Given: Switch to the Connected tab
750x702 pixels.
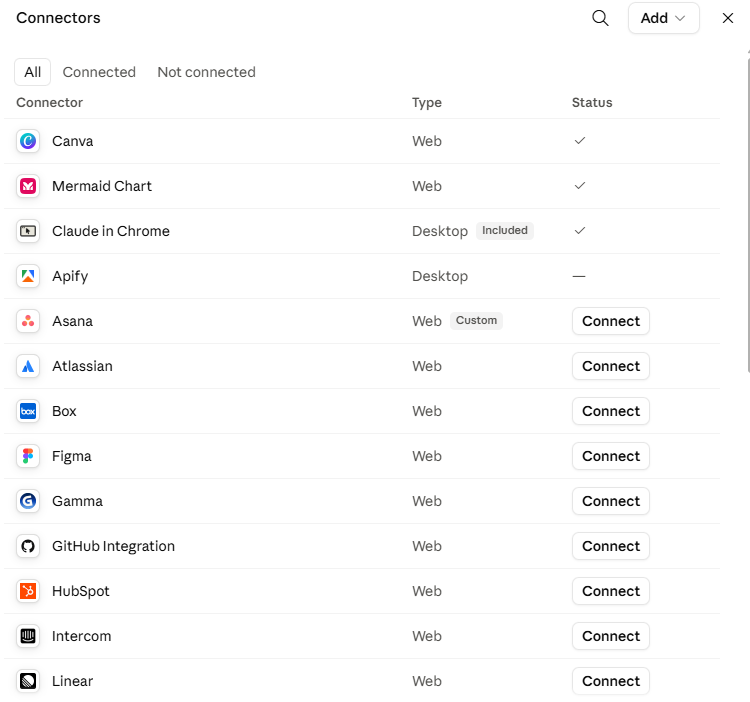Looking at the screenshot, I should click(x=99, y=72).
